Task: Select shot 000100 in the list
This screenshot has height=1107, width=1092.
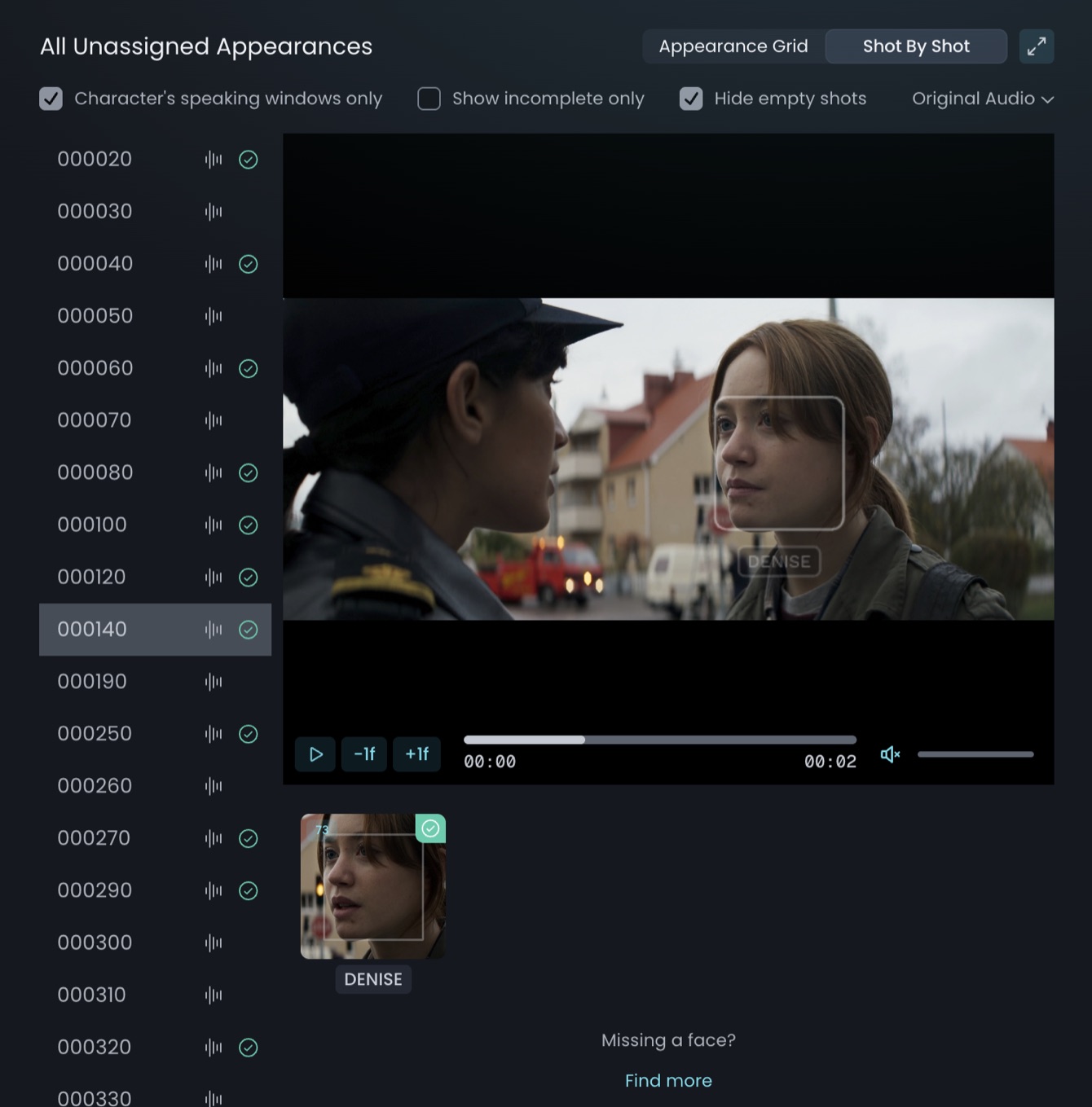Action: click(x=155, y=525)
